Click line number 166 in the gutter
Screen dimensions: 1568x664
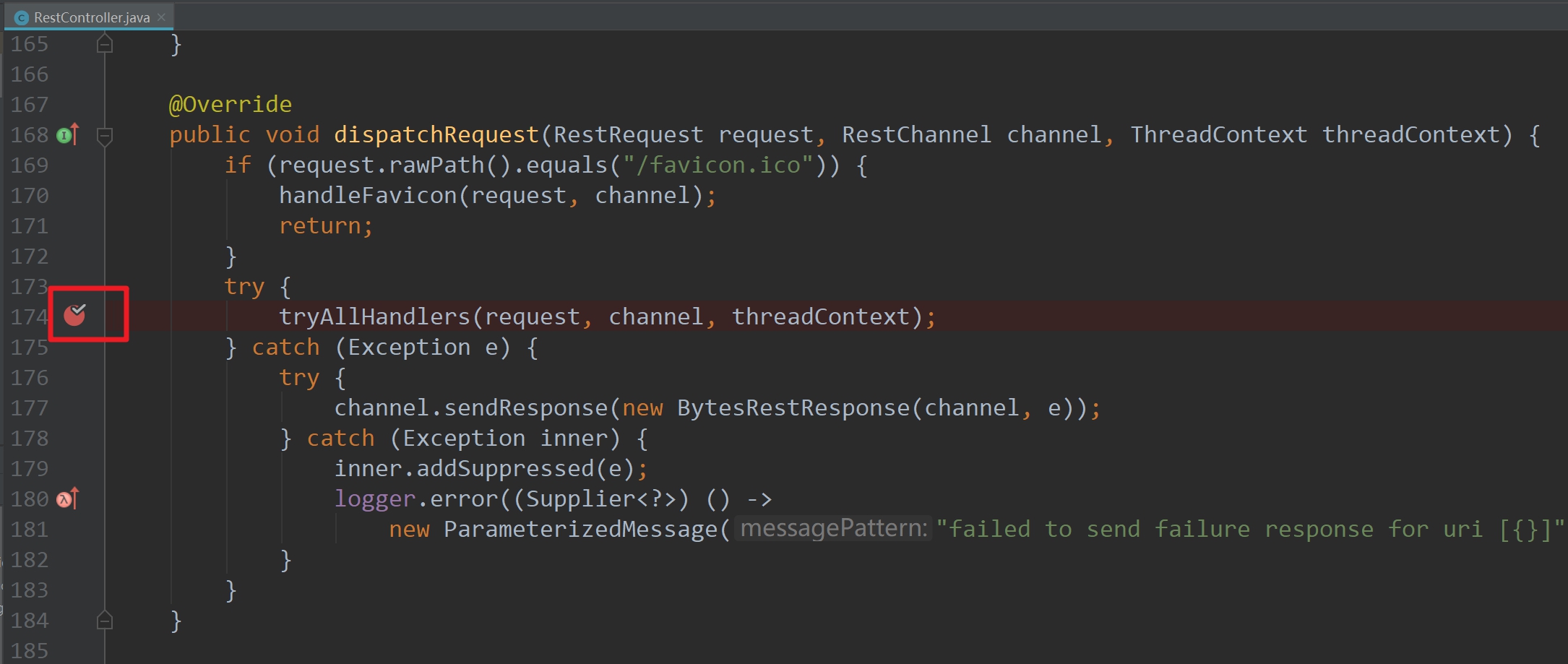(30, 74)
